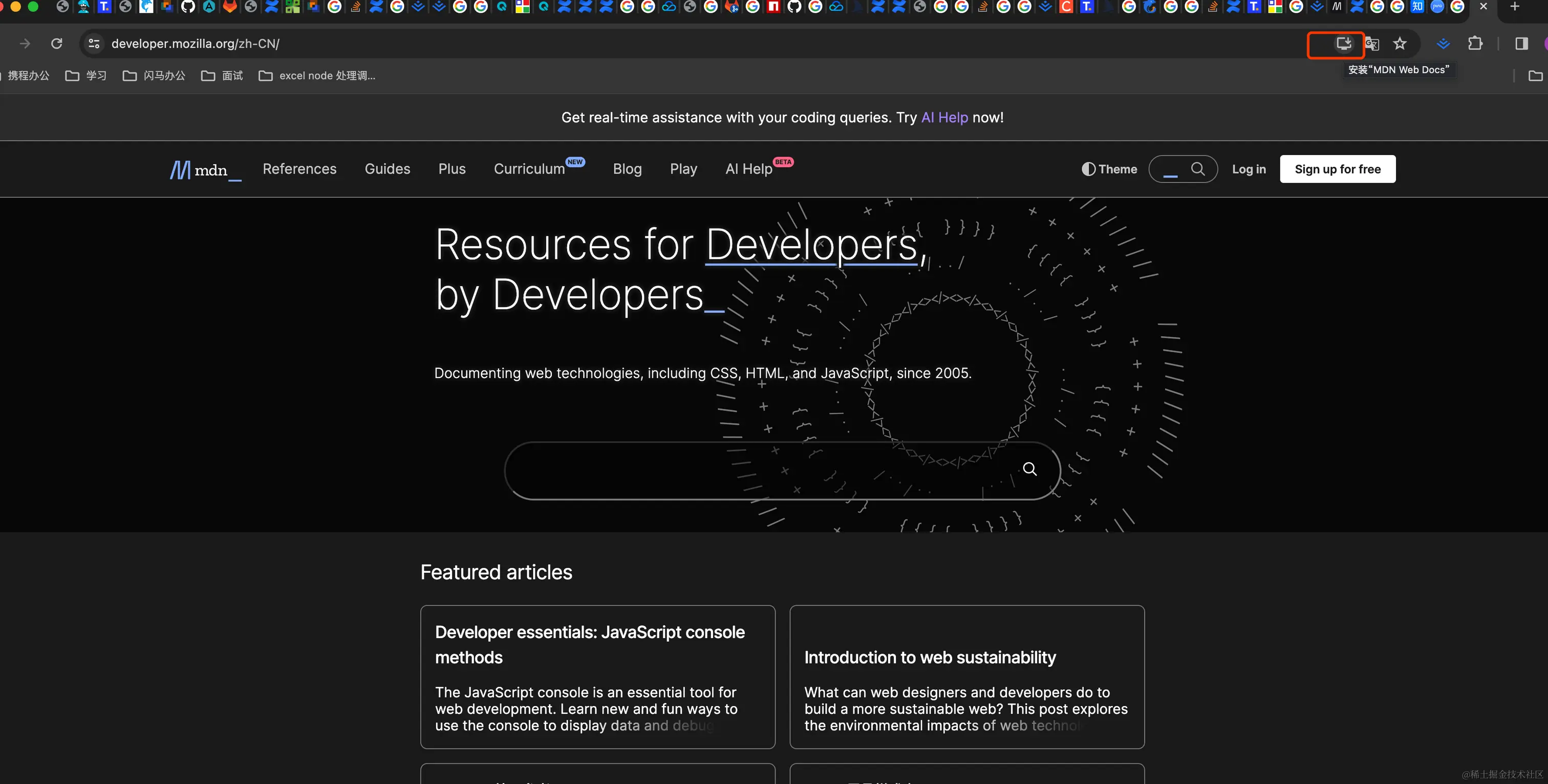
Task: Toggle the site Theme between light and dark
Action: coord(1108,169)
